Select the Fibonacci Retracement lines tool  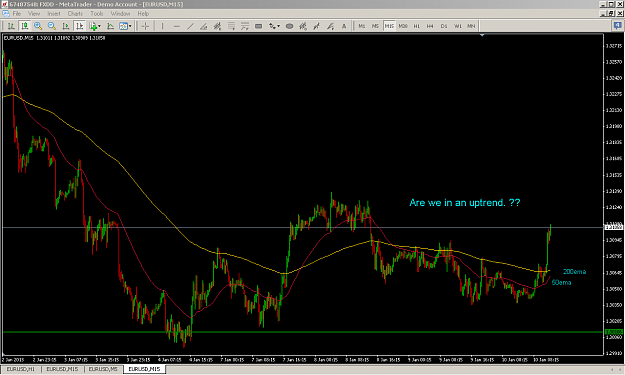click(231, 26)
